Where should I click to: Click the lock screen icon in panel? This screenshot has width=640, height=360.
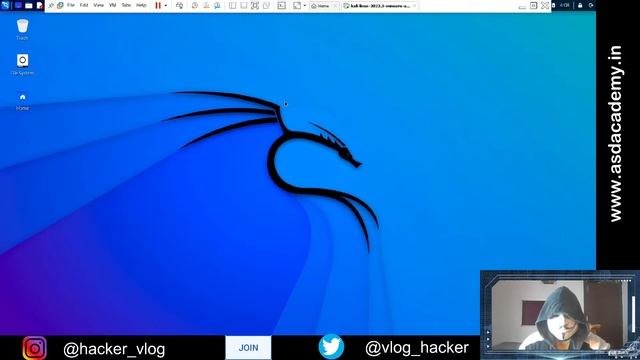pyautogui.click(x=580, y=5)
